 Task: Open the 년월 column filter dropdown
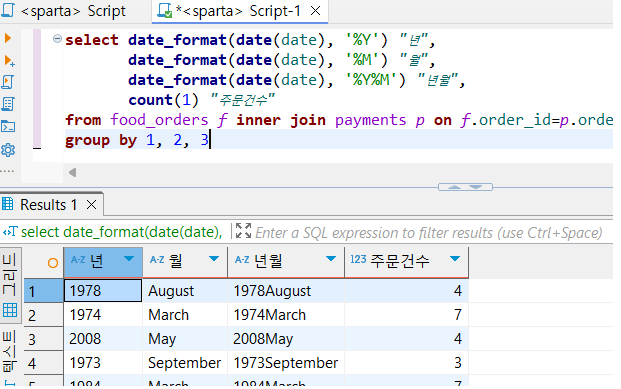tap(331, 259)
